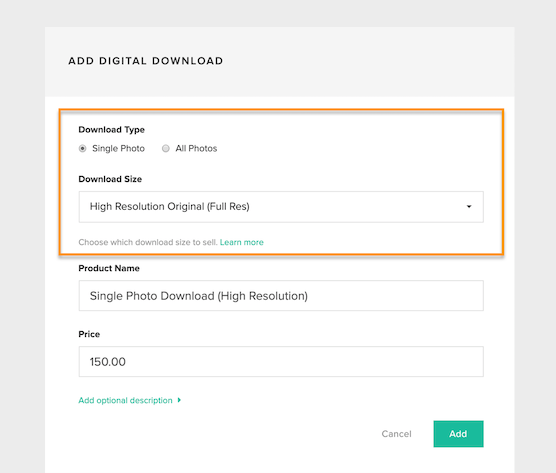Expand description using the small green arrow
Screen dimensions: 556x473
[x=179, y=400]
